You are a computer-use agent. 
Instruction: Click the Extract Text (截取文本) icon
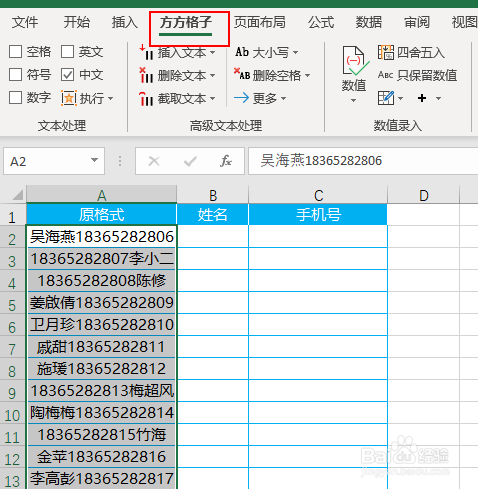pos(146,99)
